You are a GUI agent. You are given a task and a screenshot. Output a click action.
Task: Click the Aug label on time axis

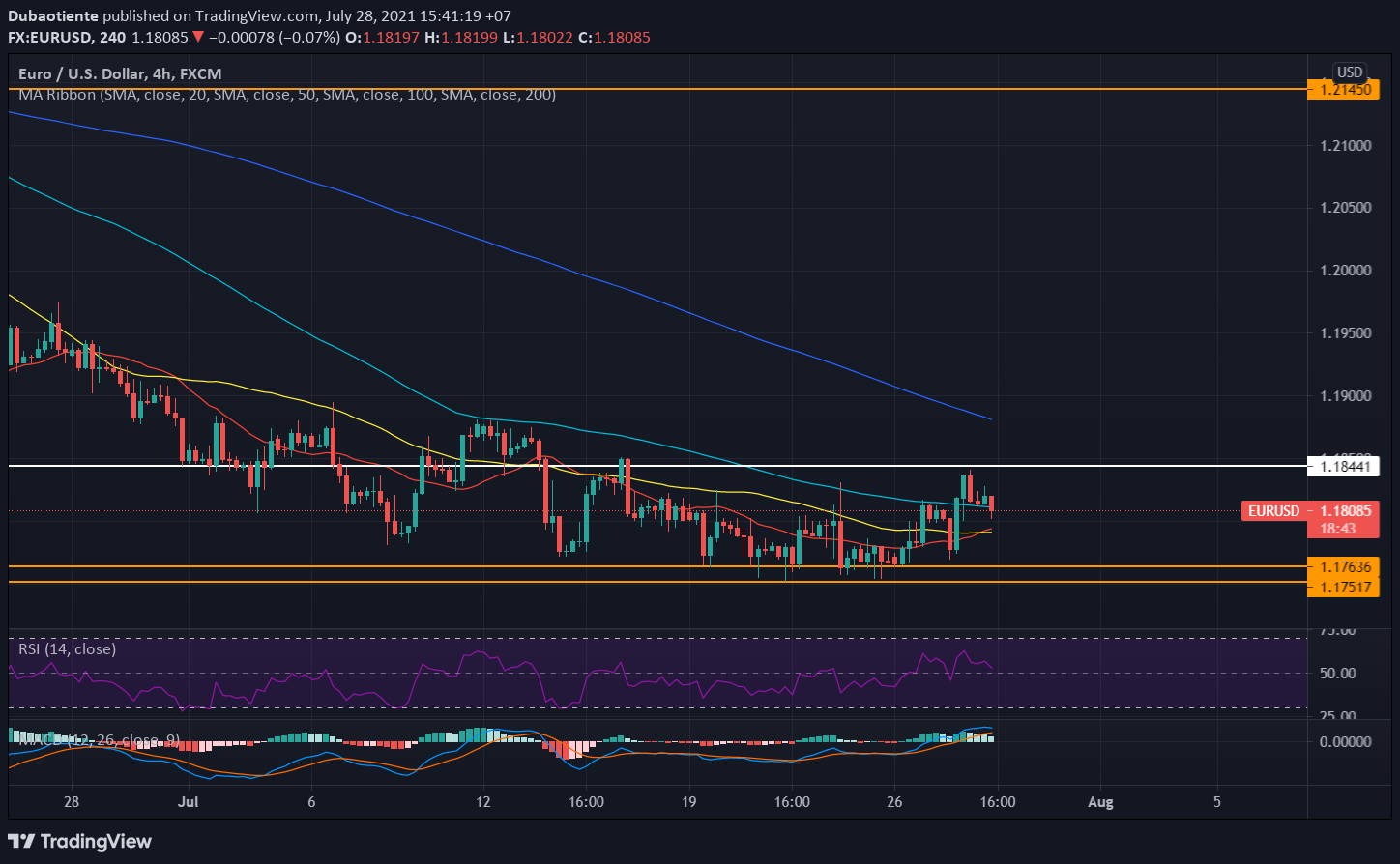[1099, 802]
